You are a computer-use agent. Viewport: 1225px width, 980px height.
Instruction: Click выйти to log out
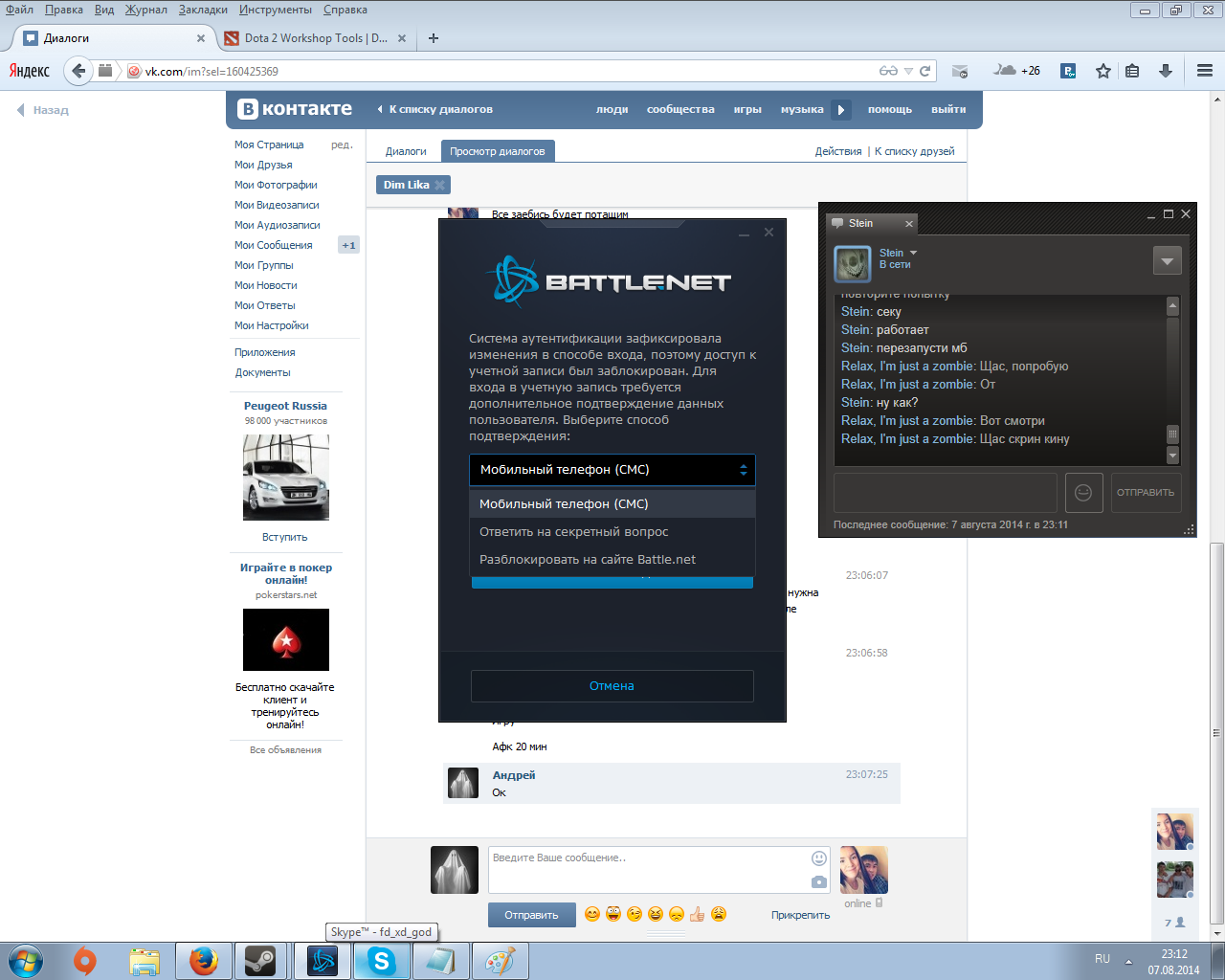tap(948, 109)
